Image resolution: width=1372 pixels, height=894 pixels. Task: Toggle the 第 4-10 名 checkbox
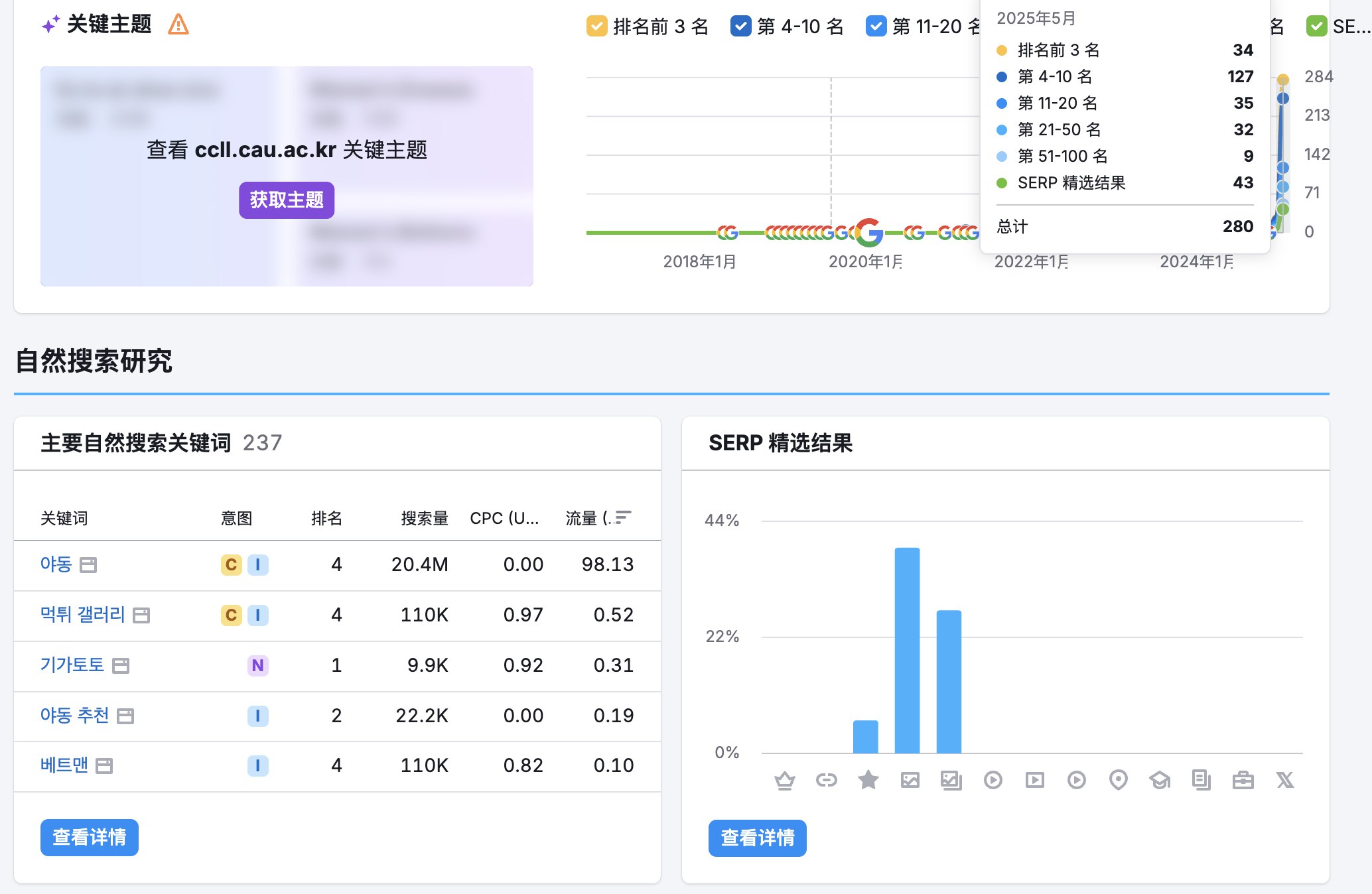tap(740, 27)
